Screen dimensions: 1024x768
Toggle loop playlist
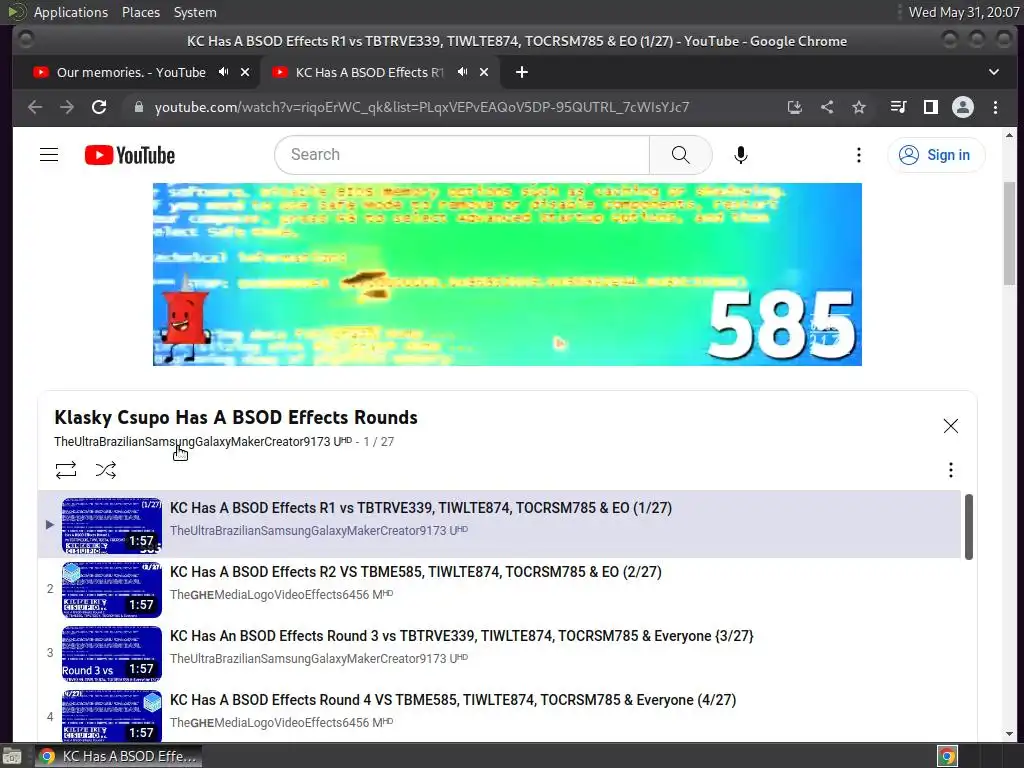[66, 470]
